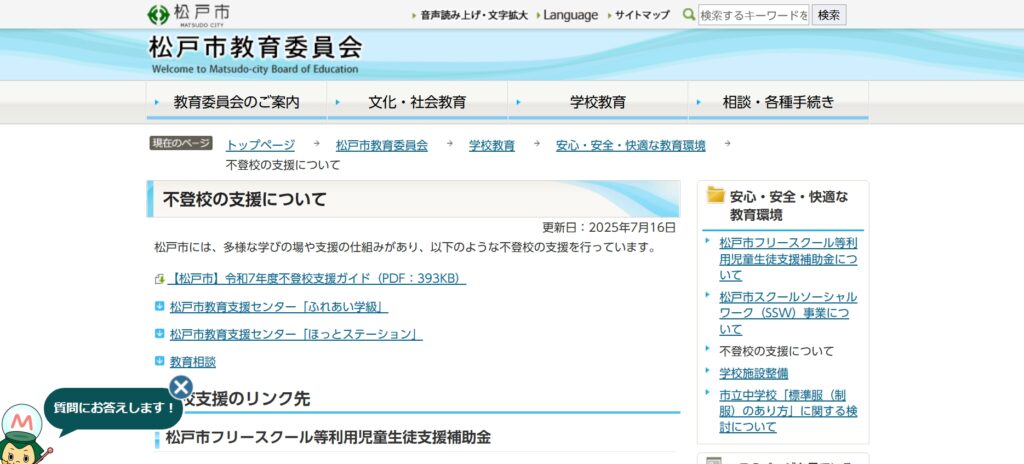
Task: Close the chatbot popup with X icon
Action: tap(180, 387)
